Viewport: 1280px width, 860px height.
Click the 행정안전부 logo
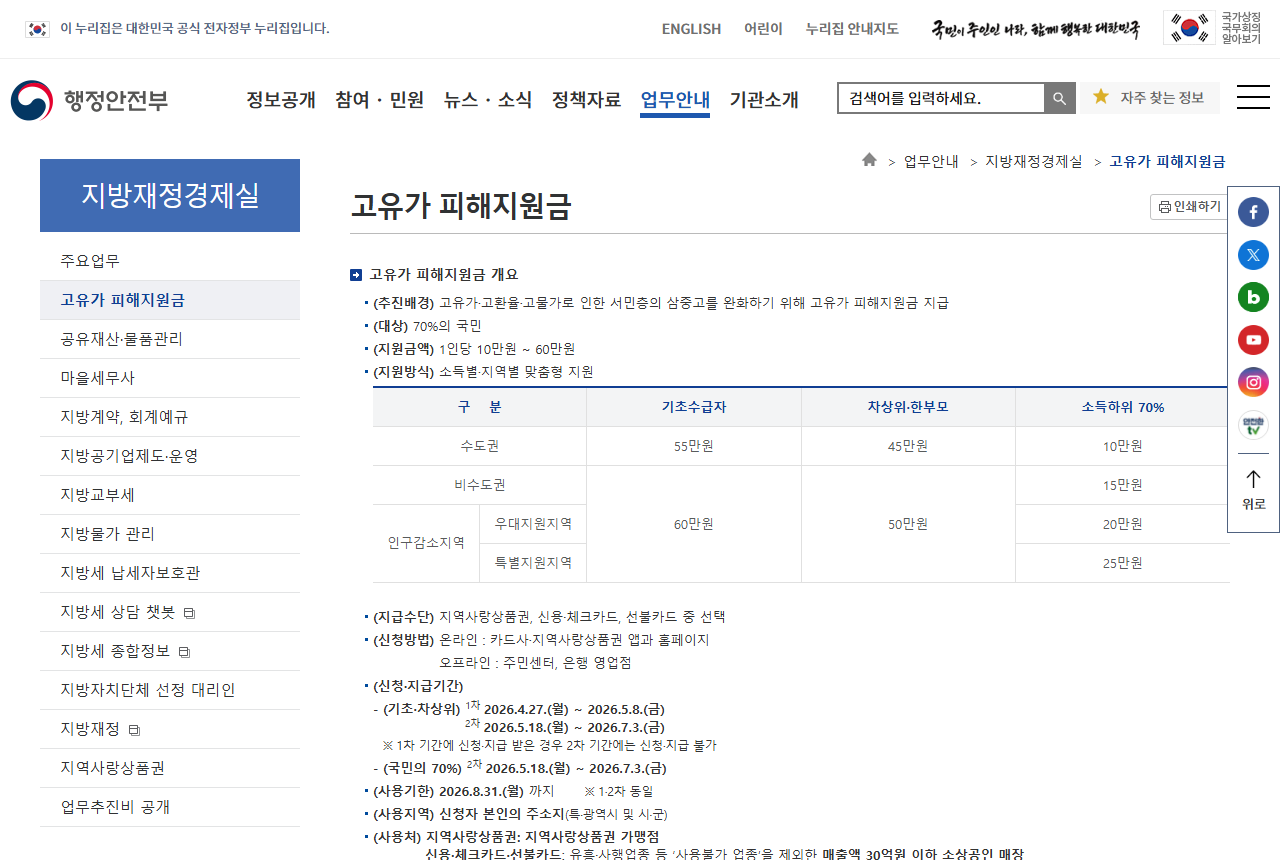(90, 100)
